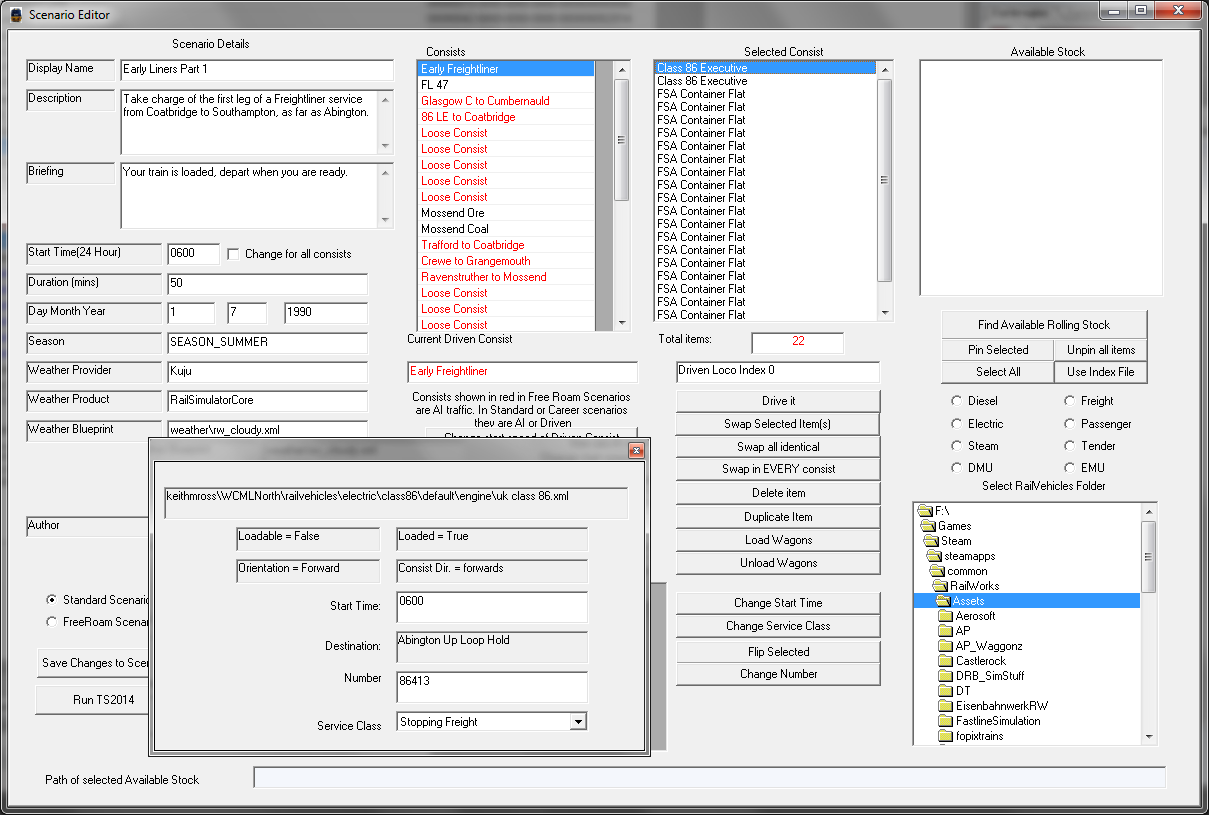Close the class 86 details popup
The height and width of the screenshot is (815, 1209).
click(x=635, y=450)
